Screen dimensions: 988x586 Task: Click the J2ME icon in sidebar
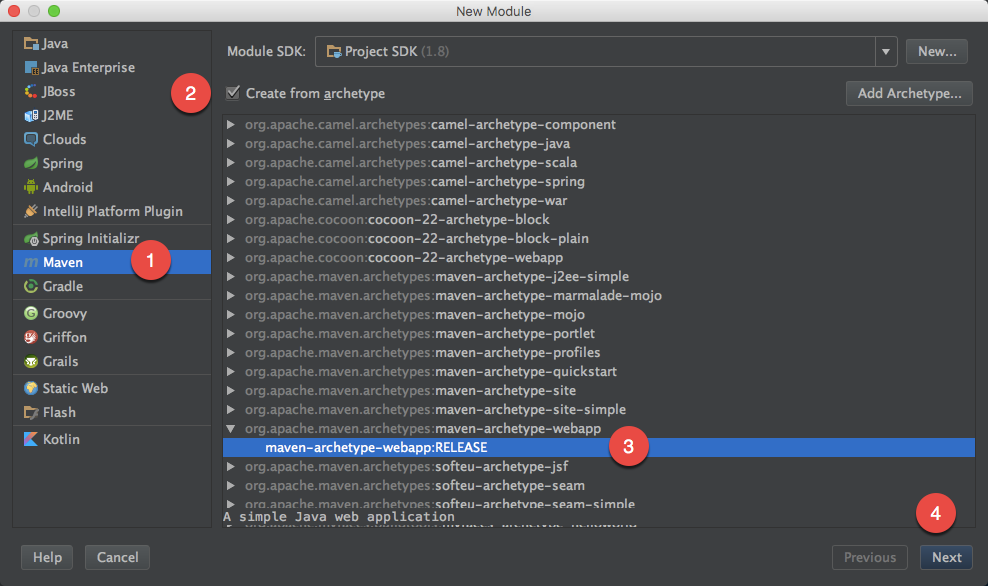(31, 115)
